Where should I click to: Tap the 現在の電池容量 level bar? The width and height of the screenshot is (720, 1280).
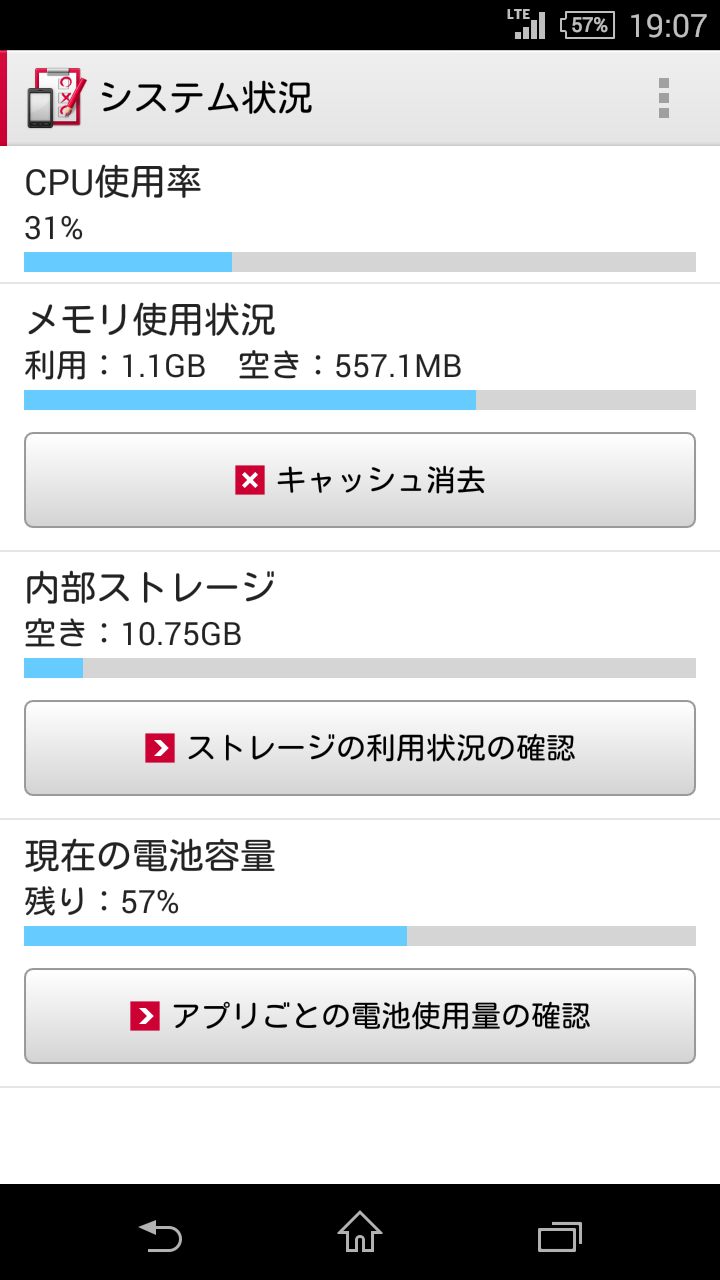coord(360,936)
